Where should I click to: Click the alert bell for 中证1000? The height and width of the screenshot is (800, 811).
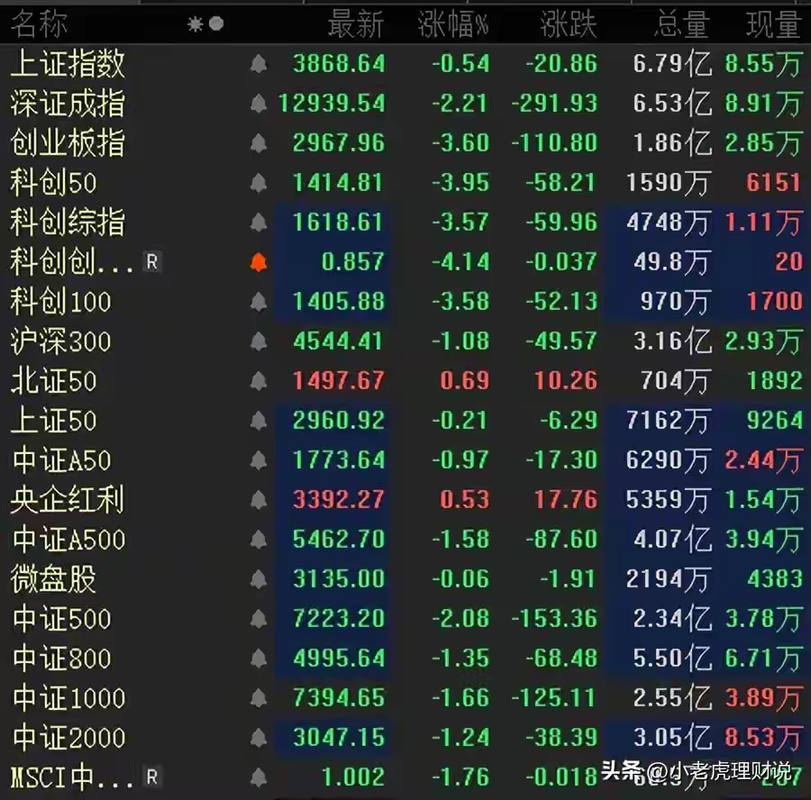click(259, 698)
